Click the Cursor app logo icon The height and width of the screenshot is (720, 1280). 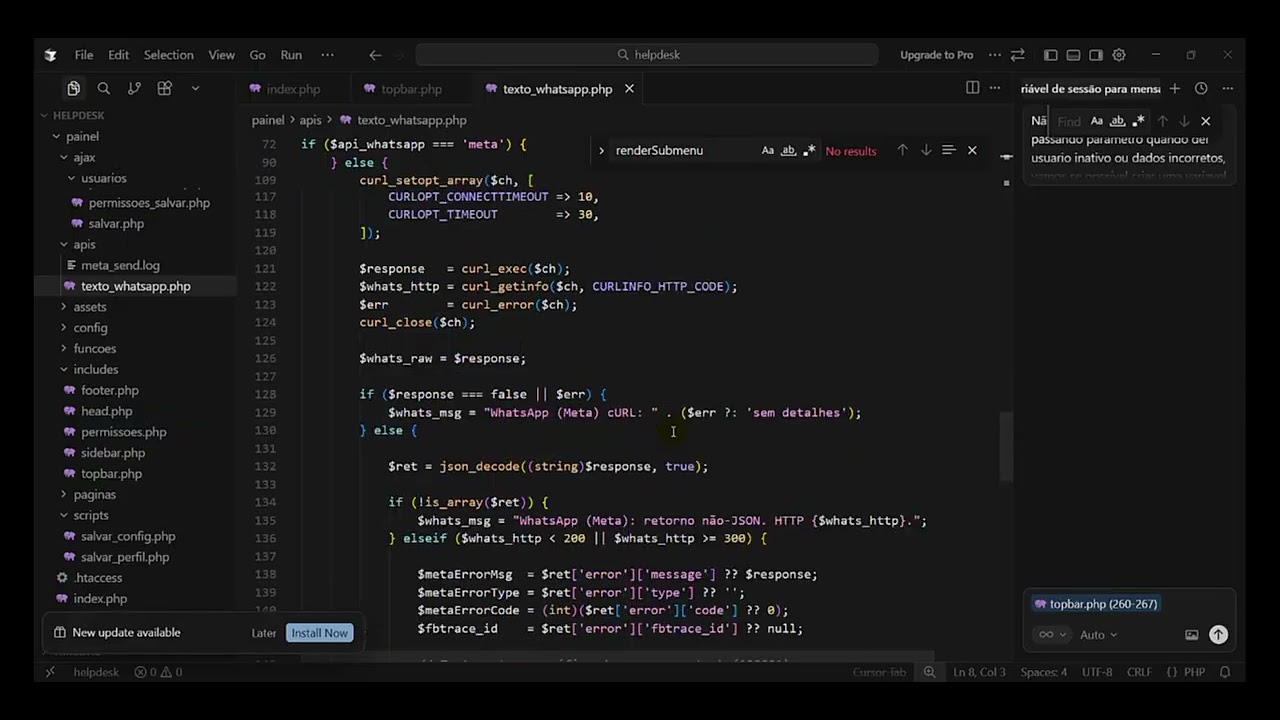[x=50, y=55]
